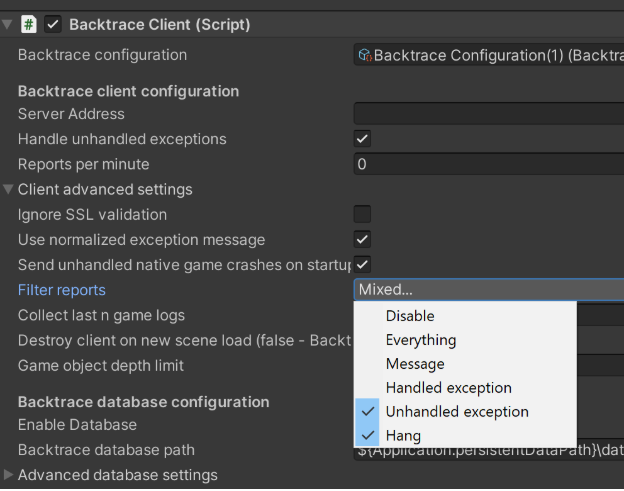The height and width of the screenshot is (491, 624).
Task: Select Handled exception filter option
Action: pyautogui.click(x=465, y=388)
